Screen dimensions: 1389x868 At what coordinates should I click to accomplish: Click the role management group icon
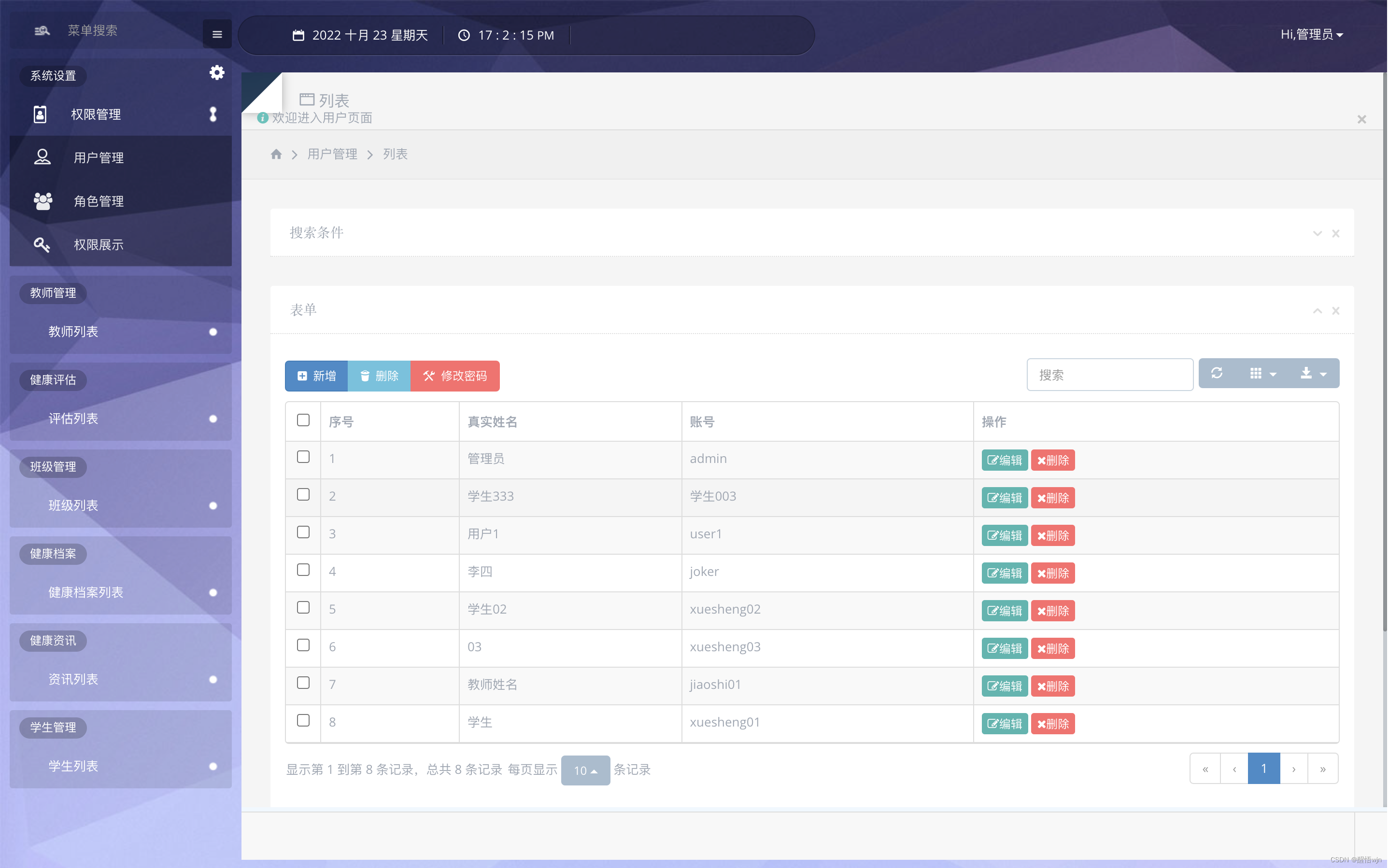[x=43, y=201]
